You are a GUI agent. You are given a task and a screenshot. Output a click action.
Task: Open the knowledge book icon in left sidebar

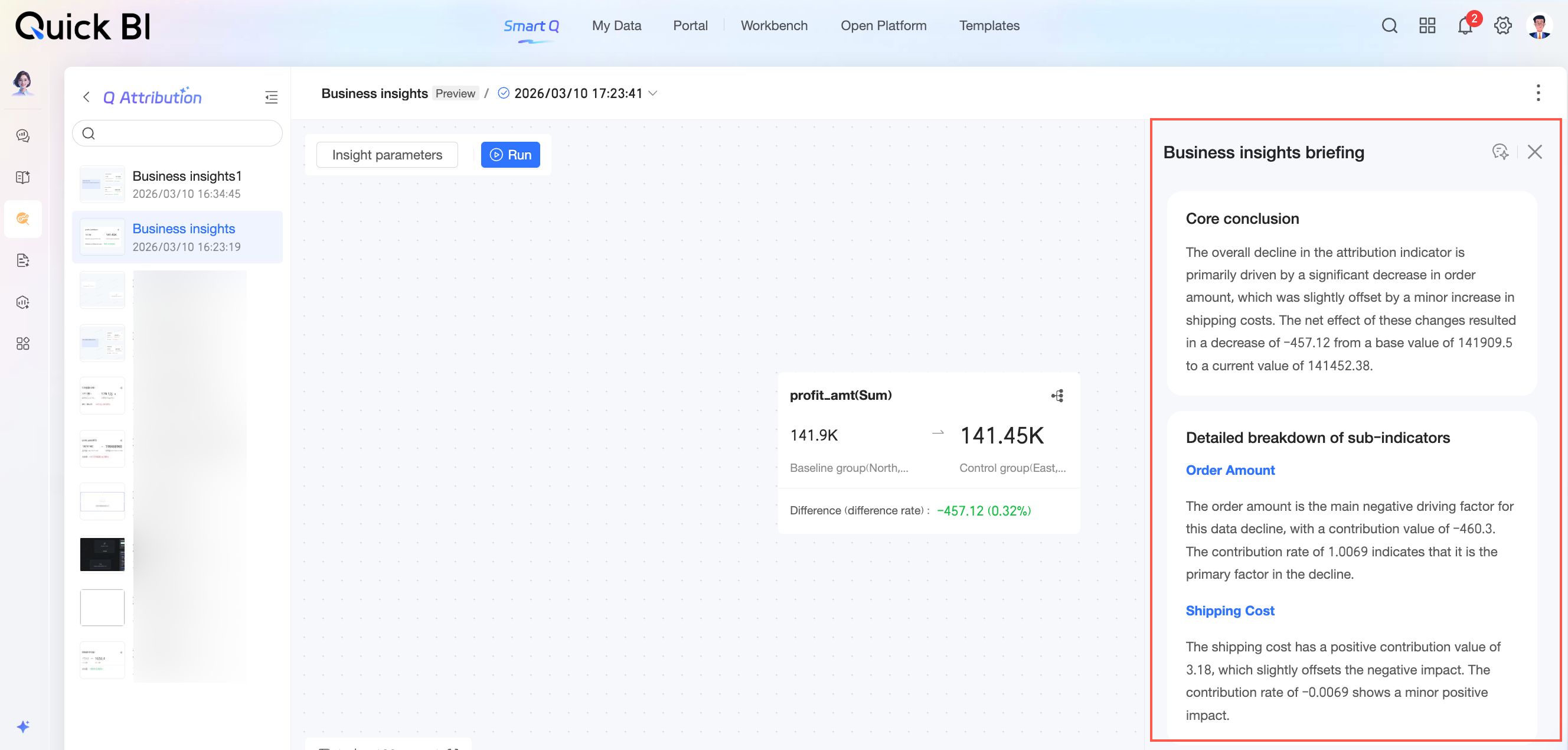point(22,177)
